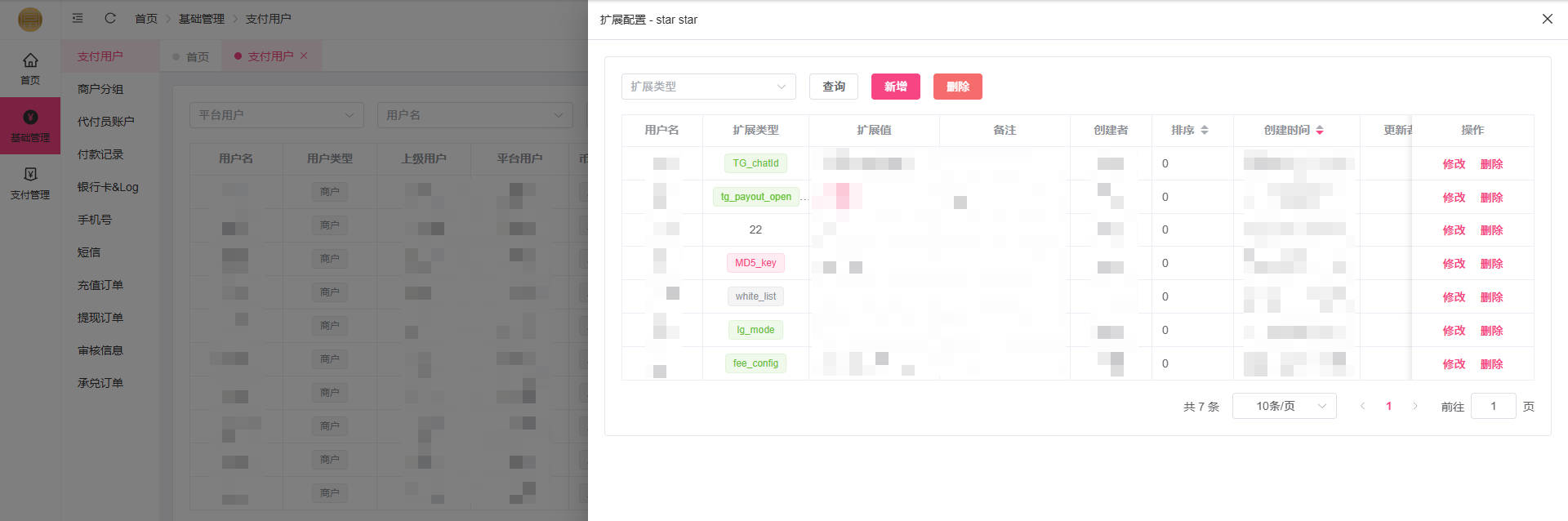Open the 10条/页 page size dropdown
This screenshot has height=521, width=1568.
tap(1284, 406)
